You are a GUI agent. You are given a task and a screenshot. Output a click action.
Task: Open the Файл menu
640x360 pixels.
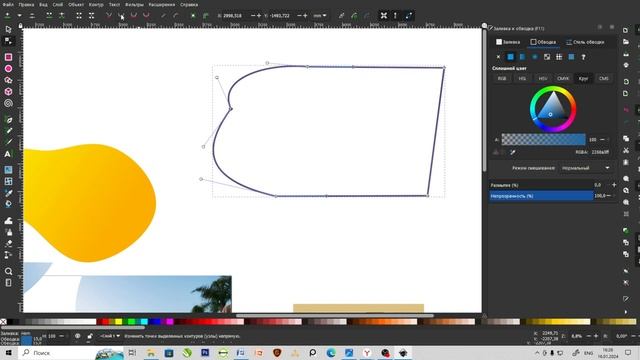click(x=8, y=4)
